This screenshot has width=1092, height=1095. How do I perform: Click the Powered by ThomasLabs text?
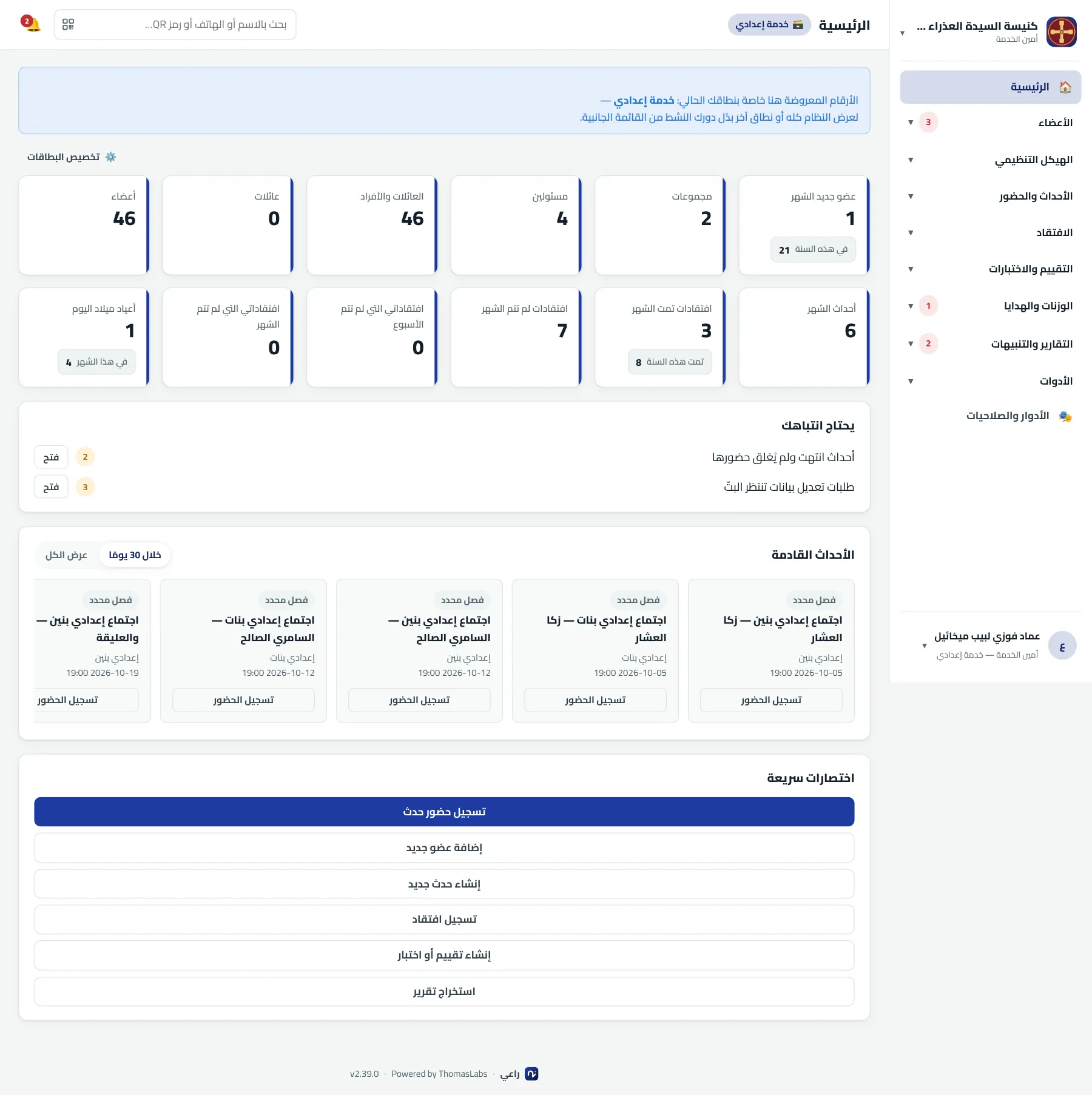439,1074
